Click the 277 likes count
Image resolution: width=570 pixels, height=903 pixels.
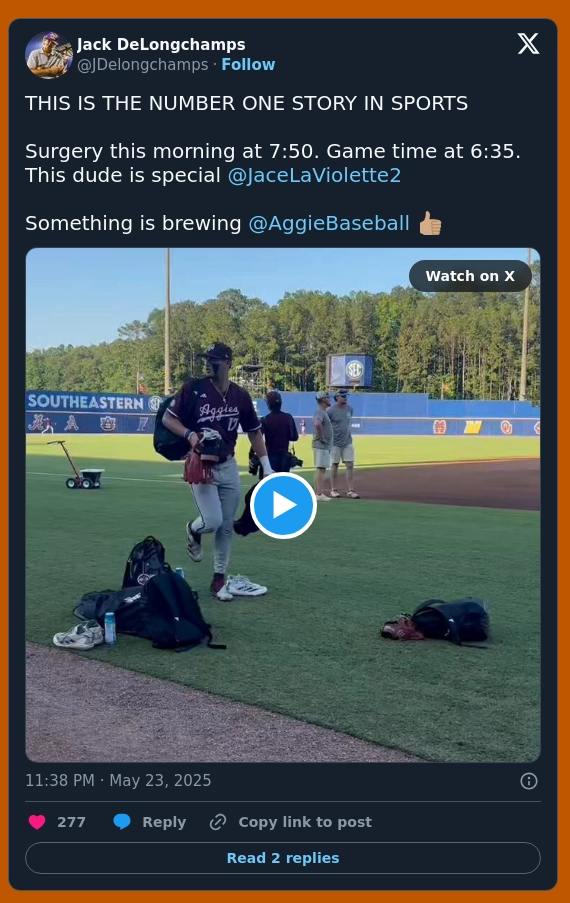(71, 822)
